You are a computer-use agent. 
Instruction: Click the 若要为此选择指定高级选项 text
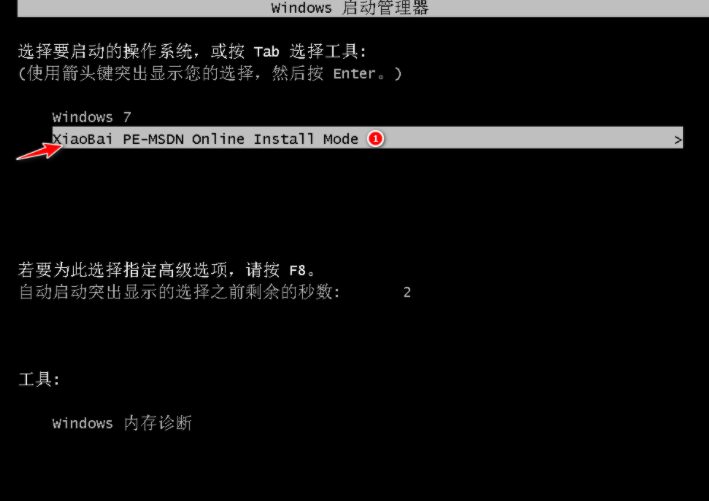[x=166, y=270]
